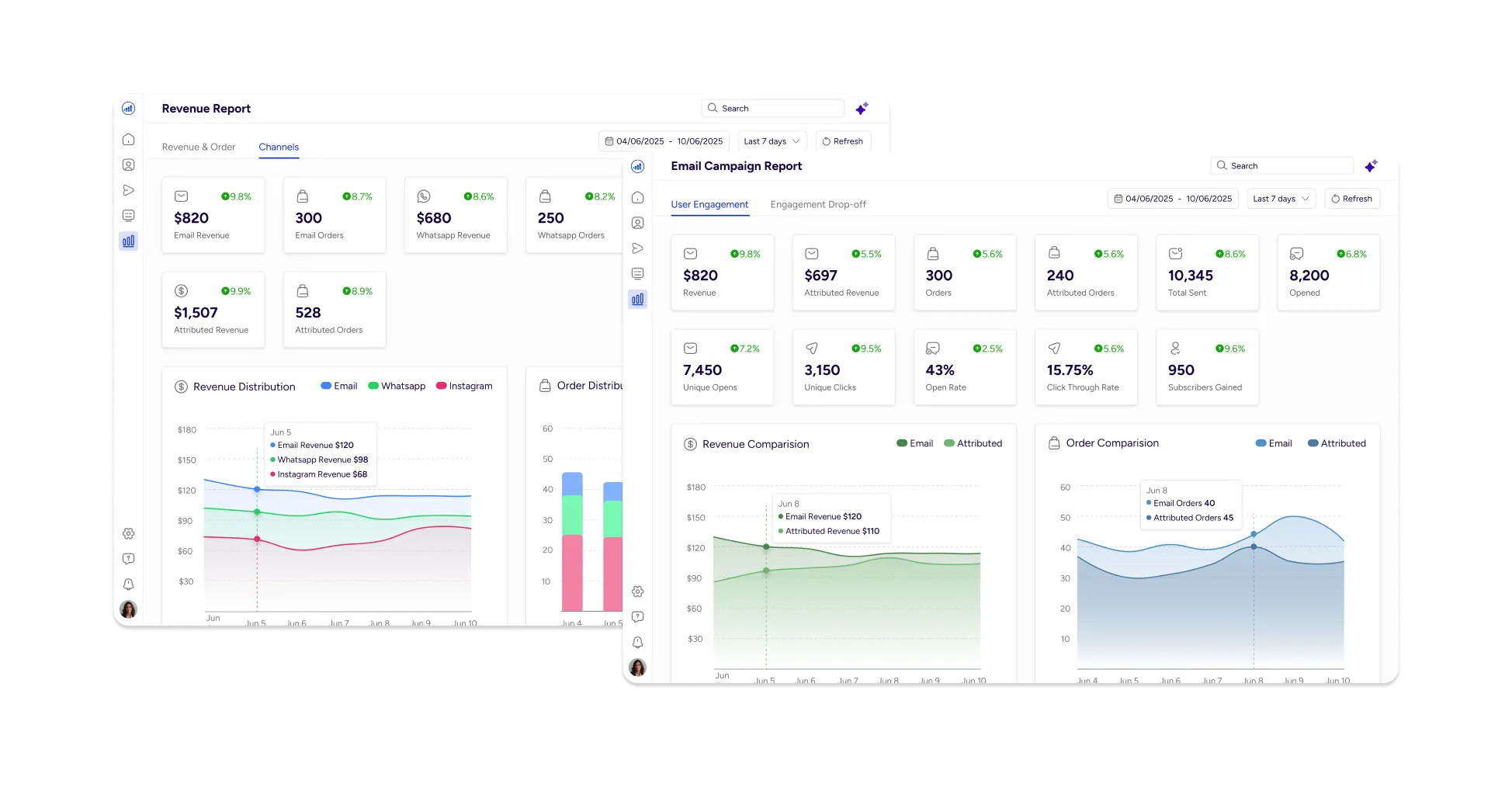Open help icon in Email Campaign sidebar

coord(637,617)
